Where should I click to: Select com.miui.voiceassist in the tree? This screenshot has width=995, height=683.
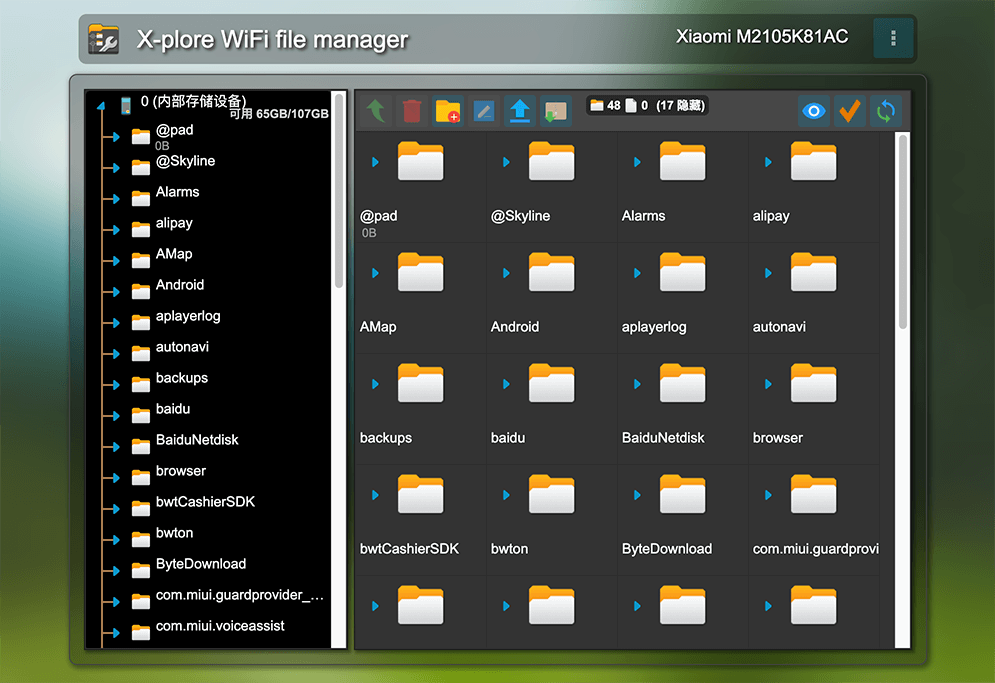(220, 627)
